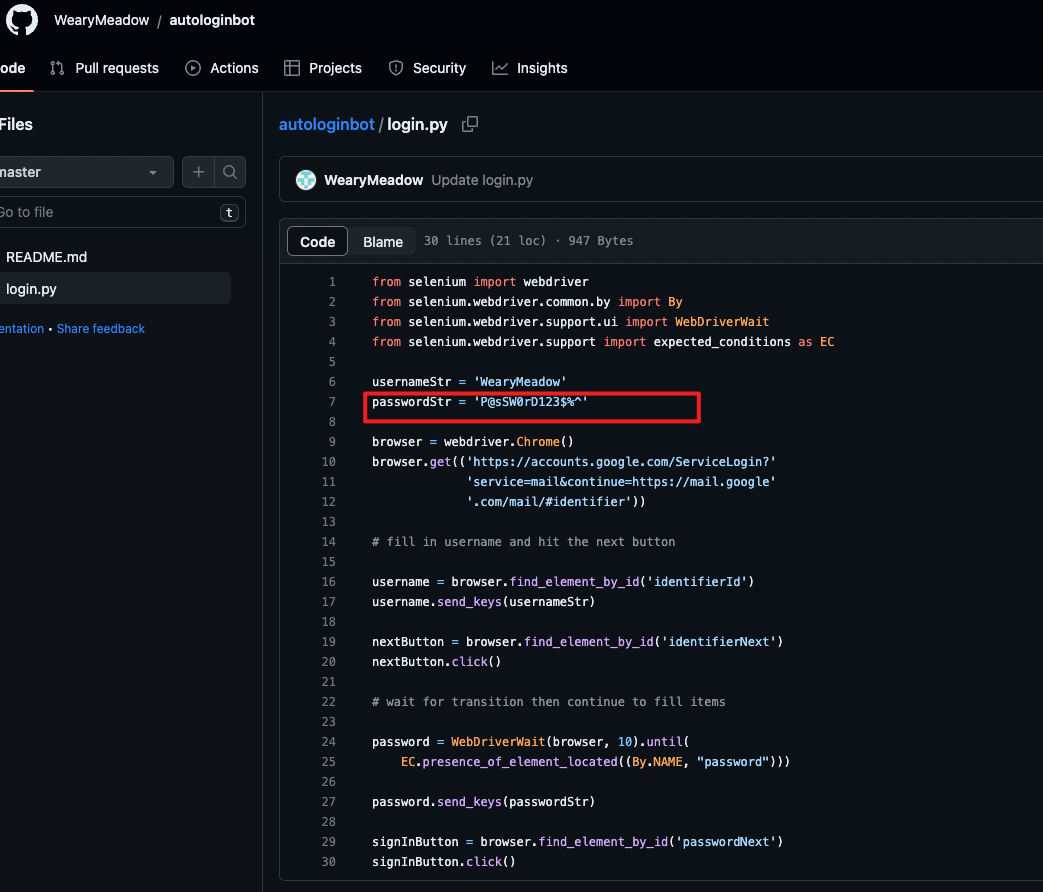
Task: Click the passwordStr assignment on line 7
Action: (480, 402)
